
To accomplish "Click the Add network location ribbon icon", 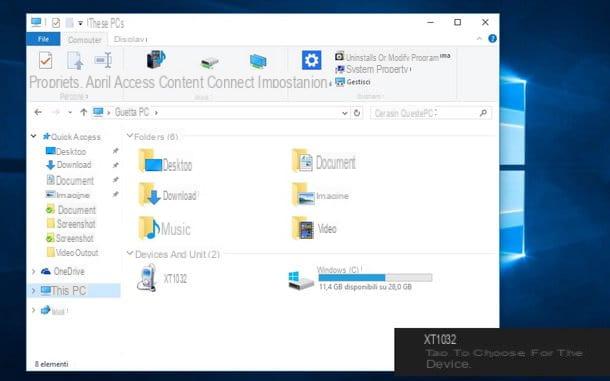I will pos(258,61).
